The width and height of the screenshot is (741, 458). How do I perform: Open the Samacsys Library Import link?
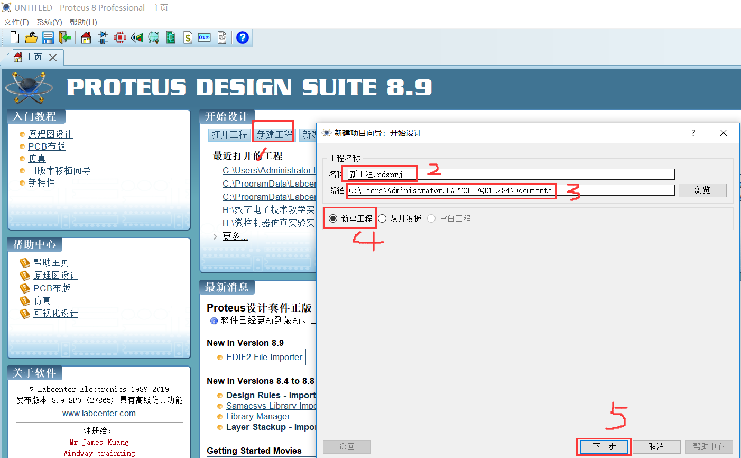point(271,406)
